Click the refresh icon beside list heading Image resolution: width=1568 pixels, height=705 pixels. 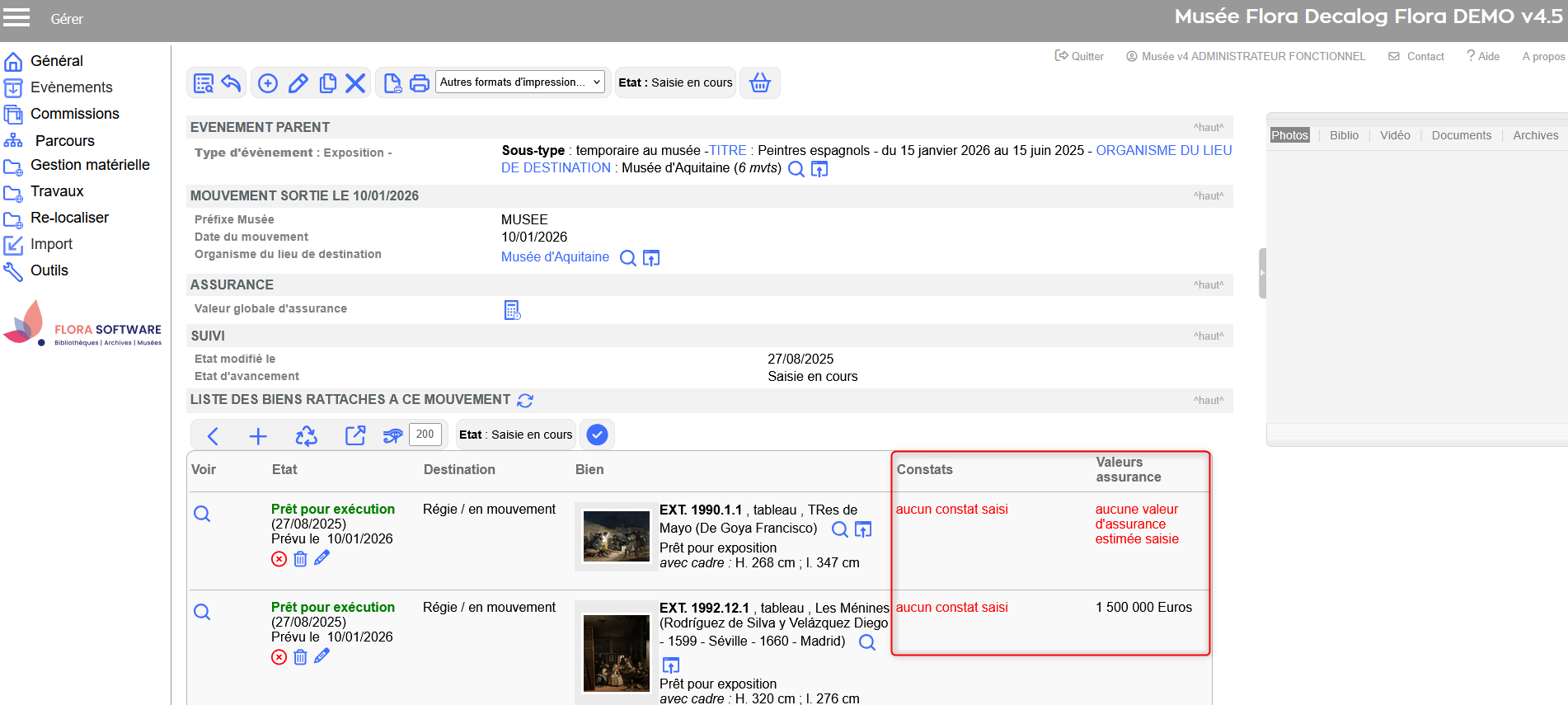pos(525,401)
